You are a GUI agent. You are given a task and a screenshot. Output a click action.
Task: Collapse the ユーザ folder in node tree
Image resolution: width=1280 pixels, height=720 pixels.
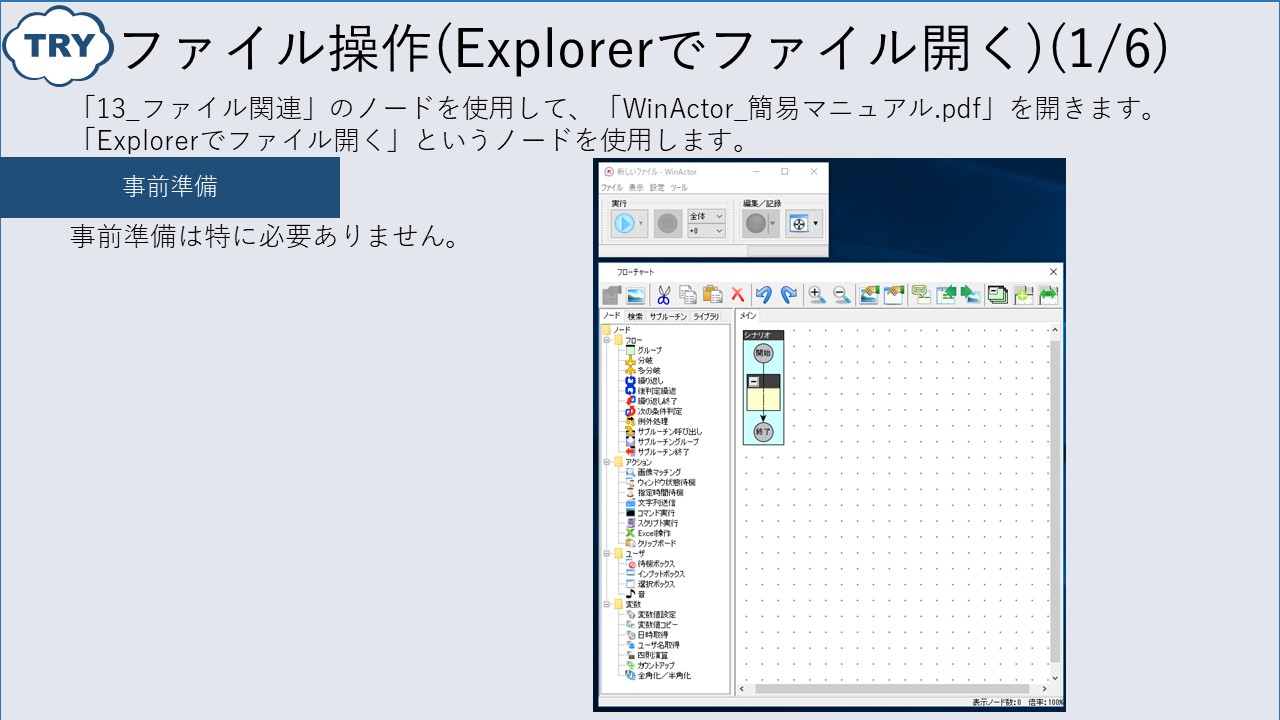[606, 553]
